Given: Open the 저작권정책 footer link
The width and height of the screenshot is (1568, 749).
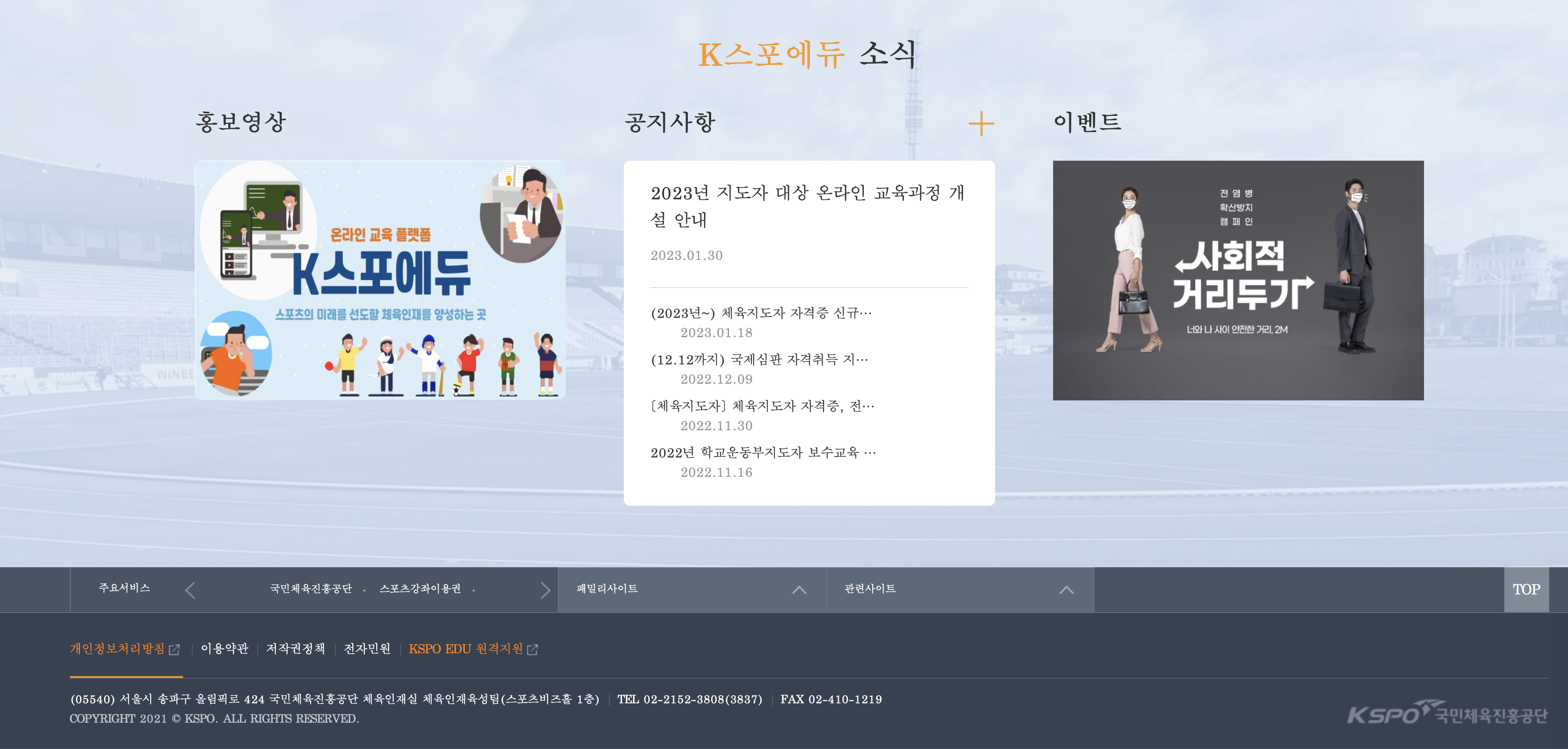Looking at the screenshot, I should pyautogui.click(x=295, y=649).
